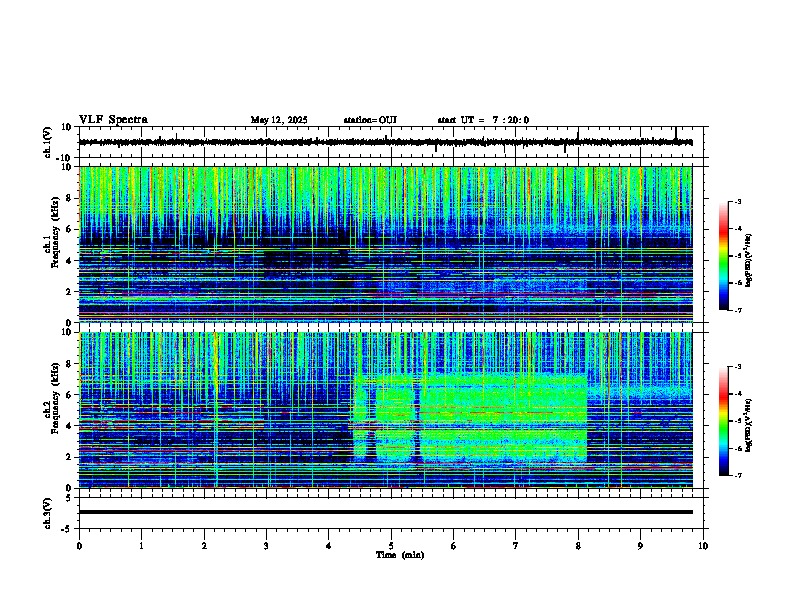Click time axis tick label "5"

(391, 546)
